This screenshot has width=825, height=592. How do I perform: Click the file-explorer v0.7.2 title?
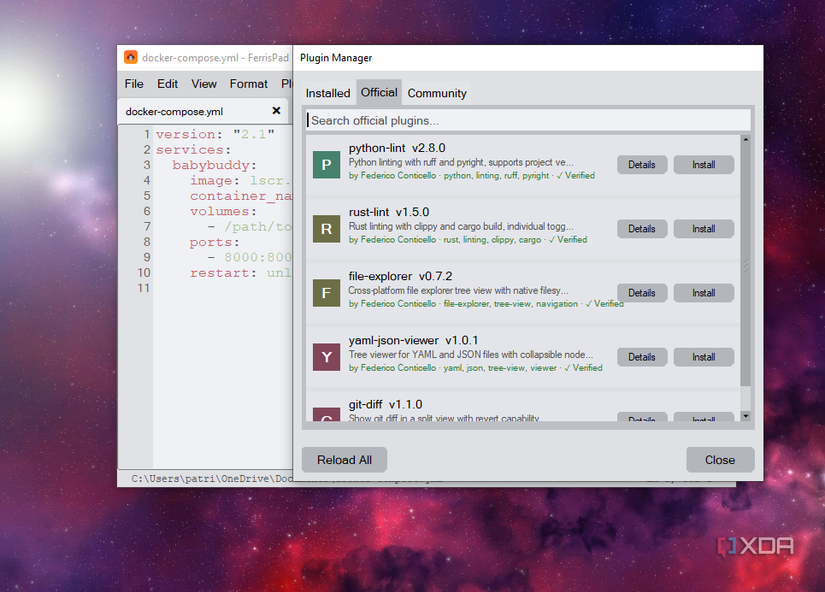400,277
